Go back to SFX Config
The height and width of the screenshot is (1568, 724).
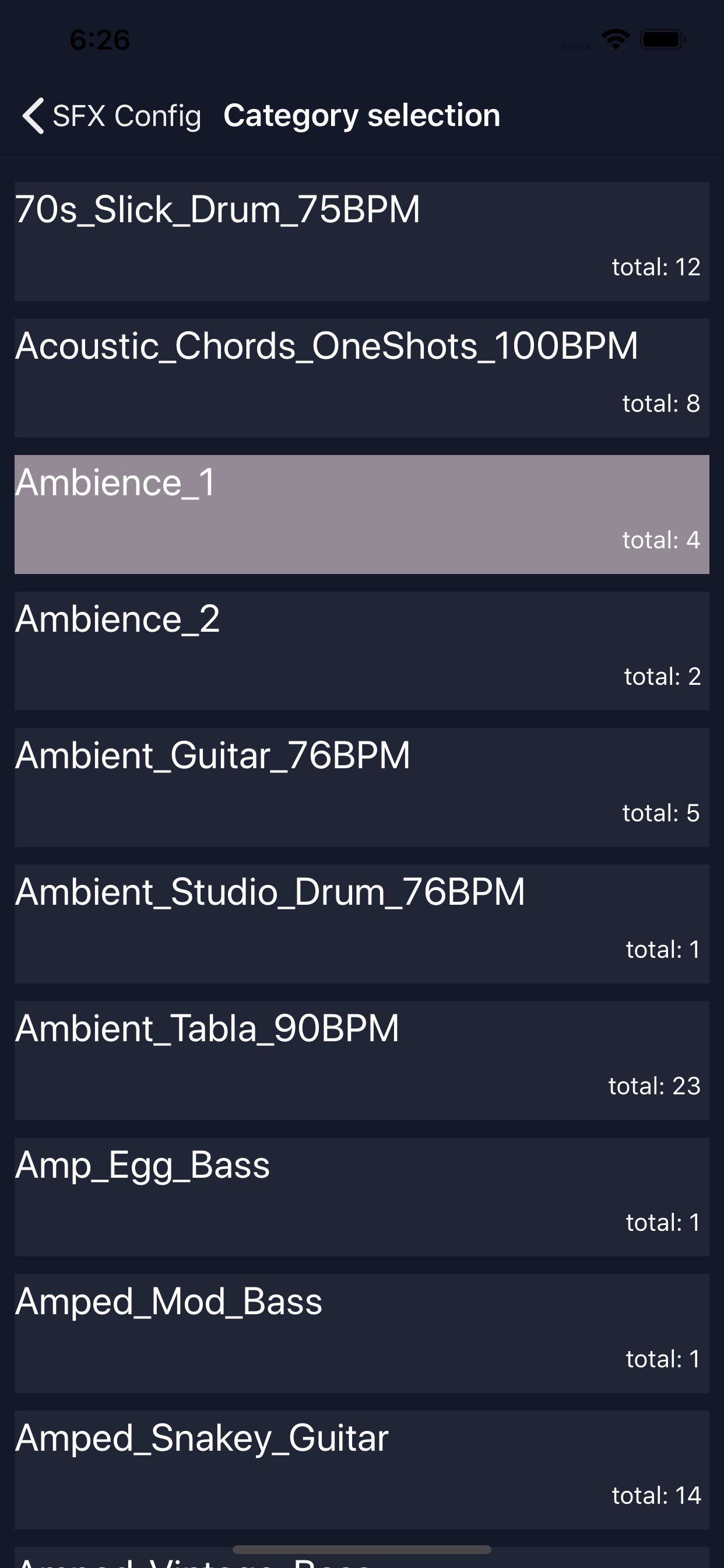click(x=111, y=115)
